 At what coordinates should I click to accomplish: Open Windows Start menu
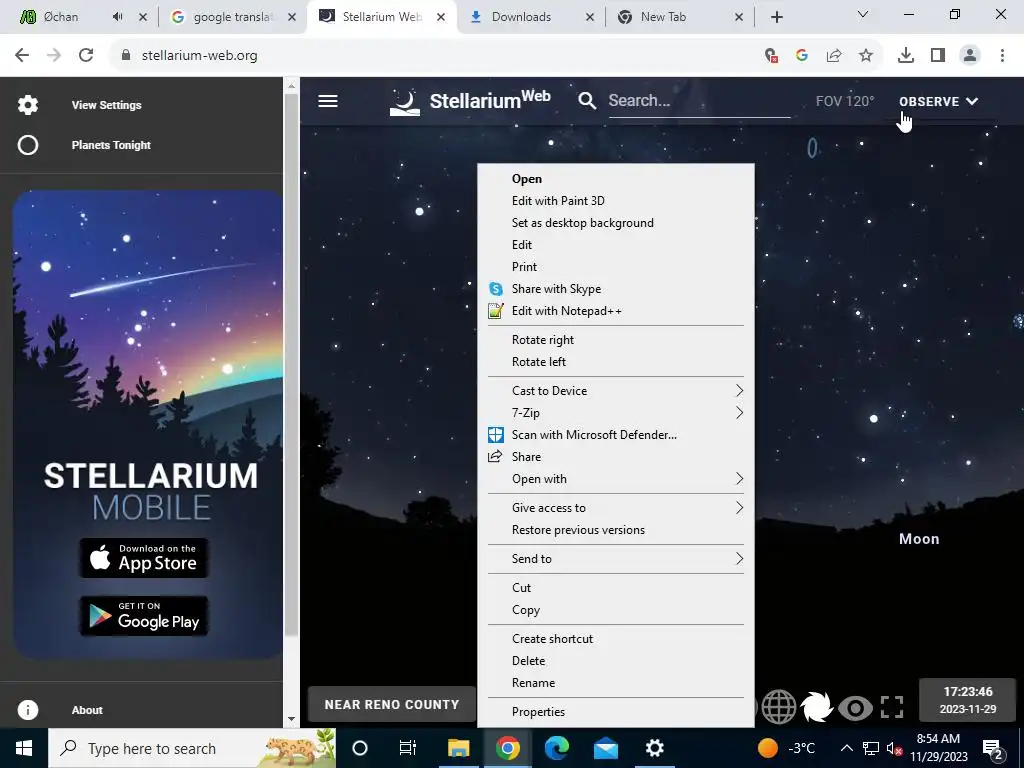click(24, 748)
